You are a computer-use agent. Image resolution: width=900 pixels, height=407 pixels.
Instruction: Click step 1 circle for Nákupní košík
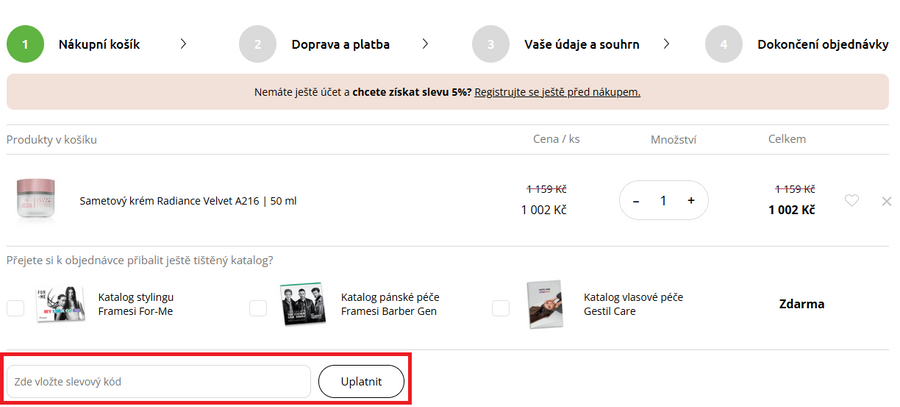[25, 44]
